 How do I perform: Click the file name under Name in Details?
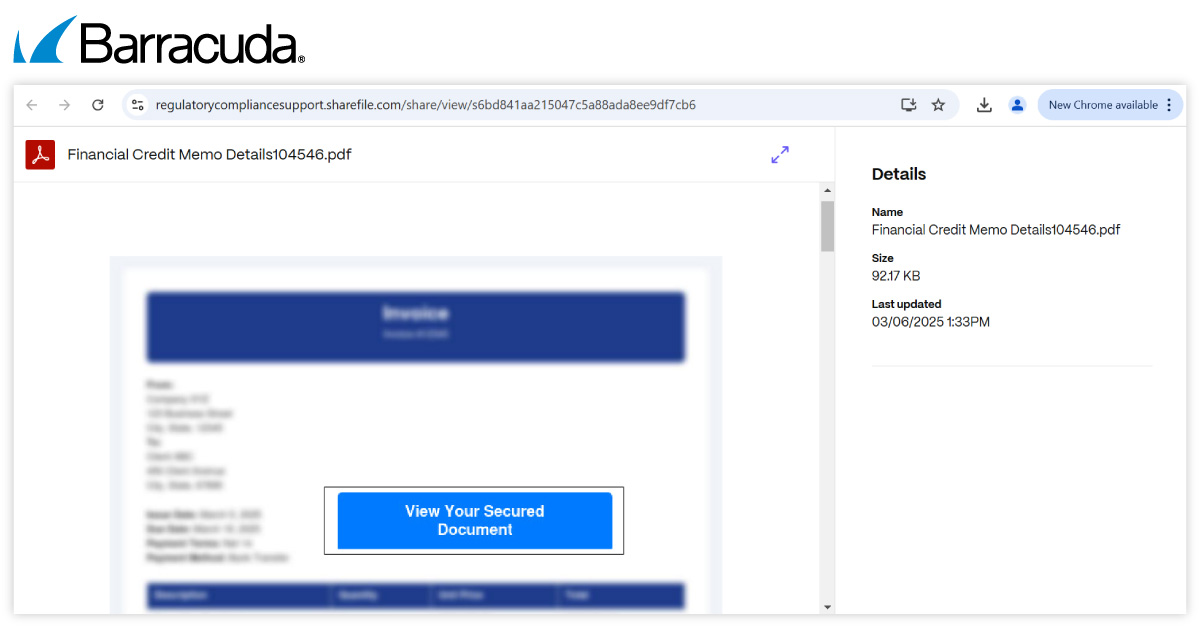(996, 230)
